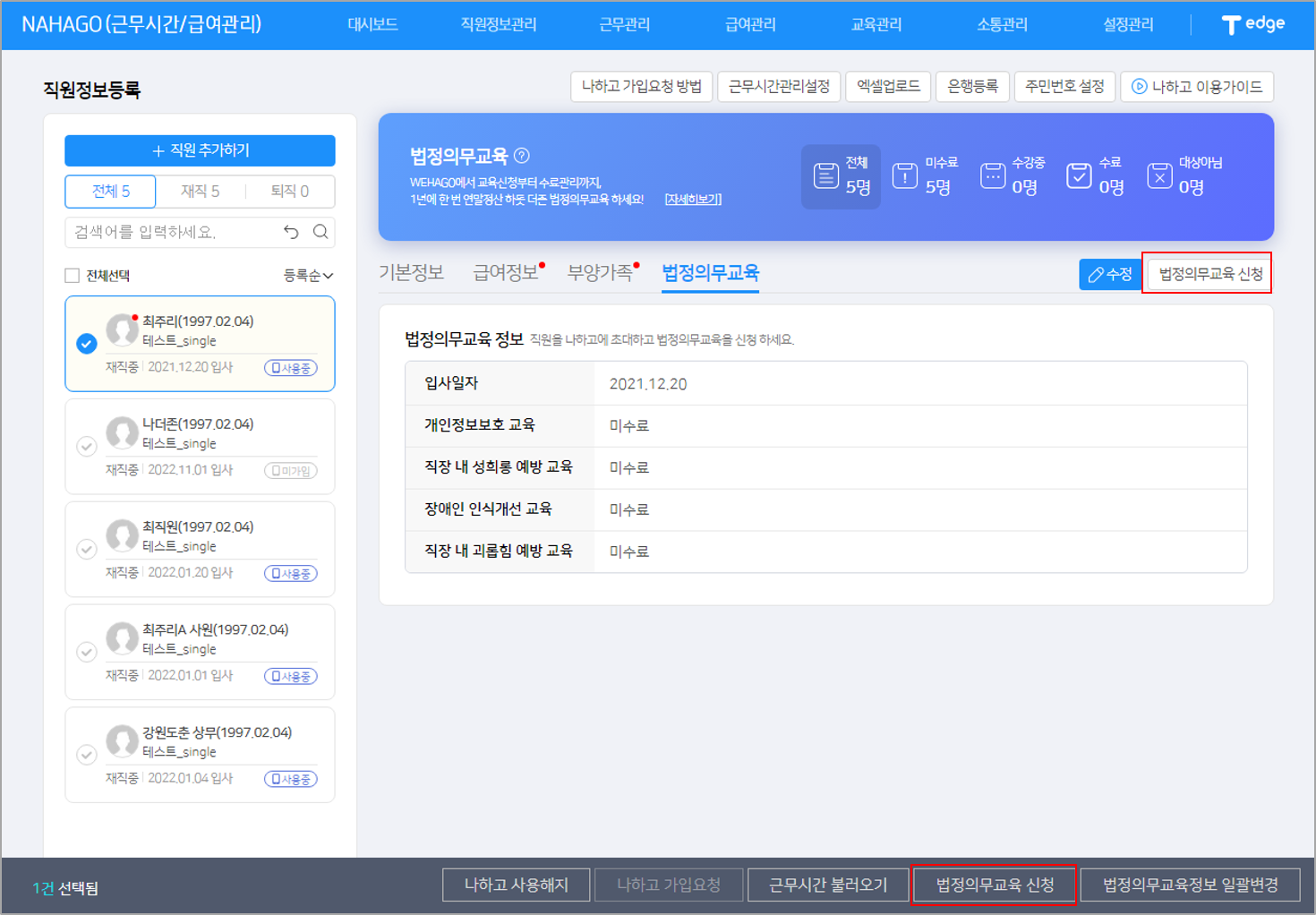Open 대시보드 menu
Image resolution: width=1316 pixels, height=915 pixels.
(x=372, y=25)
